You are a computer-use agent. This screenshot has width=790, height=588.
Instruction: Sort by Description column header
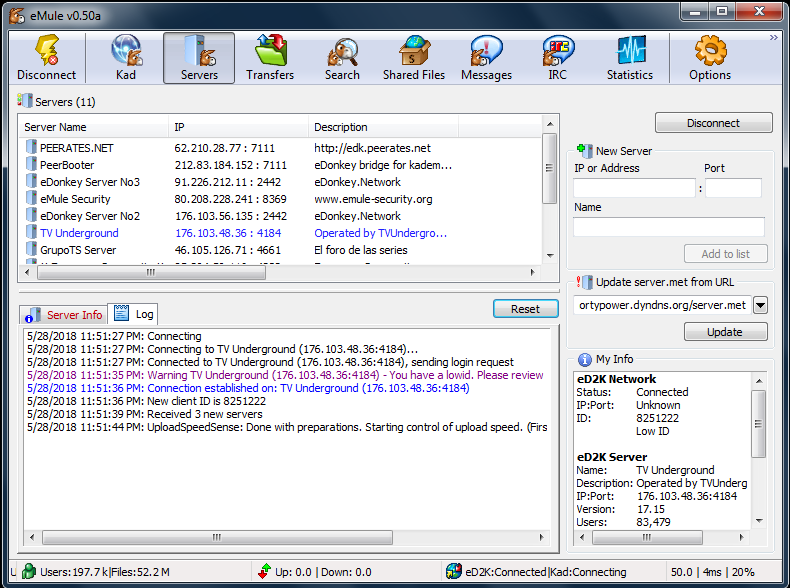tap(383, 127)
